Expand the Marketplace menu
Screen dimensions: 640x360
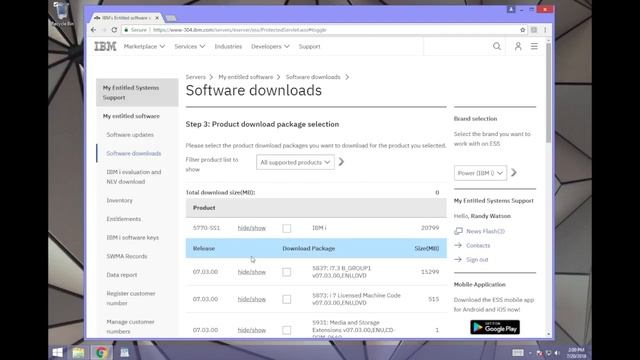tap(144, 47)
